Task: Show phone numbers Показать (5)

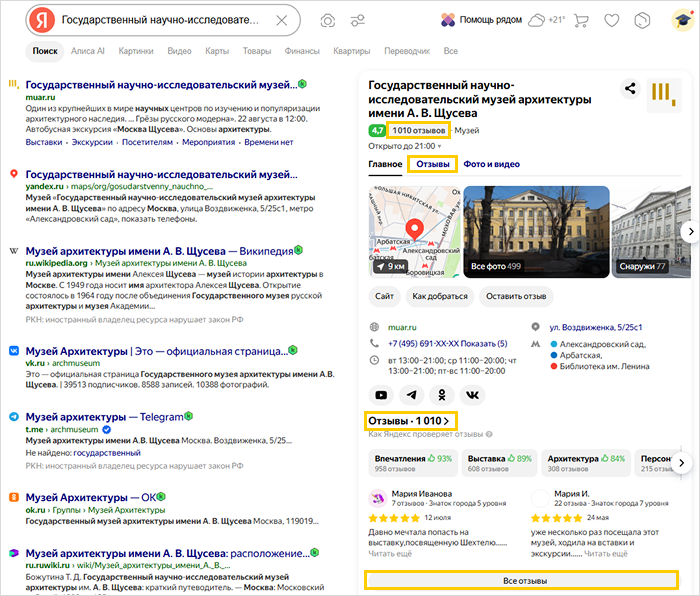Action: [x=483, y=344]
